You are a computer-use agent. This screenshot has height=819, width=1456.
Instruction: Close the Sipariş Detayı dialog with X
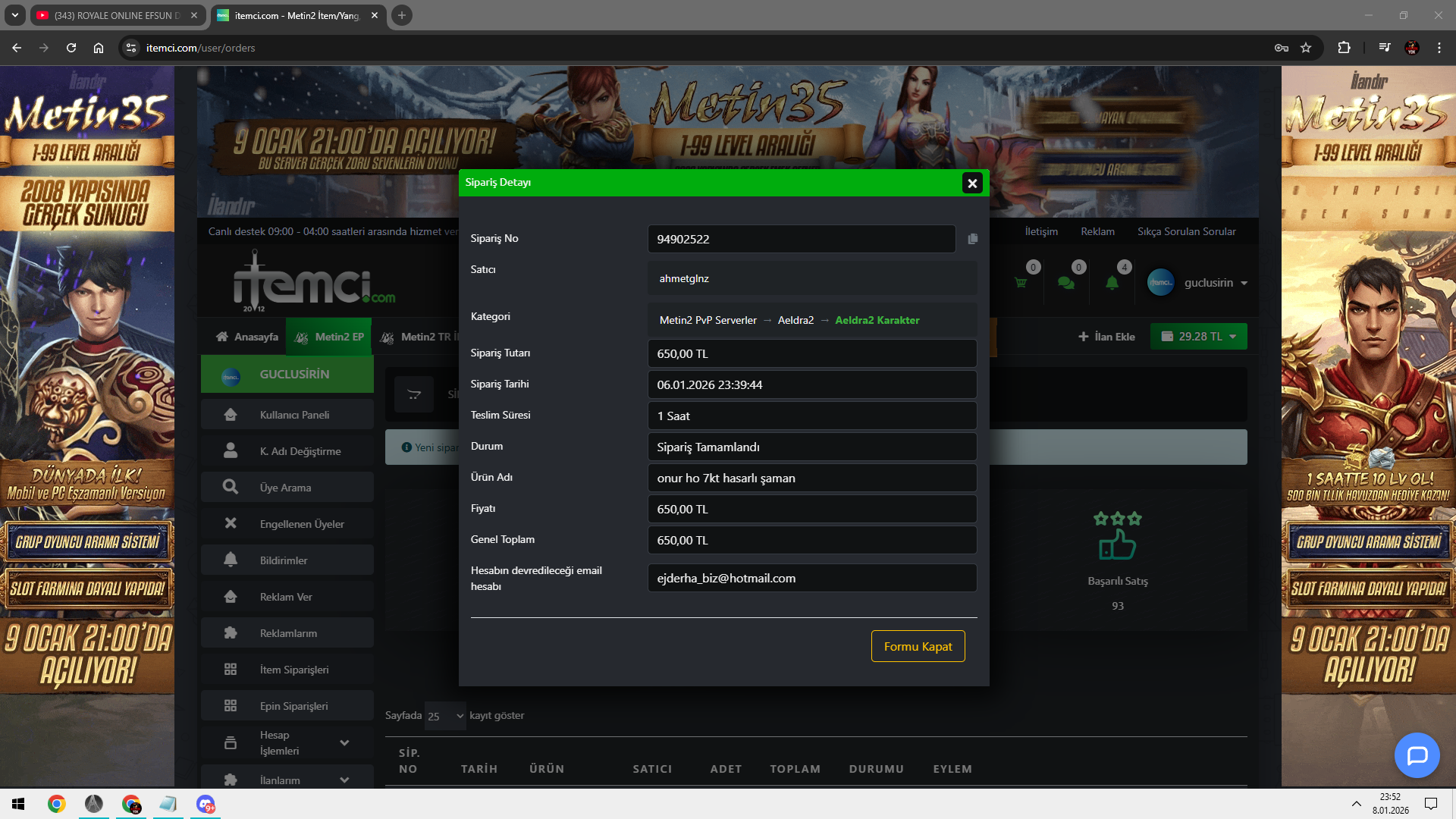point(972,183)
